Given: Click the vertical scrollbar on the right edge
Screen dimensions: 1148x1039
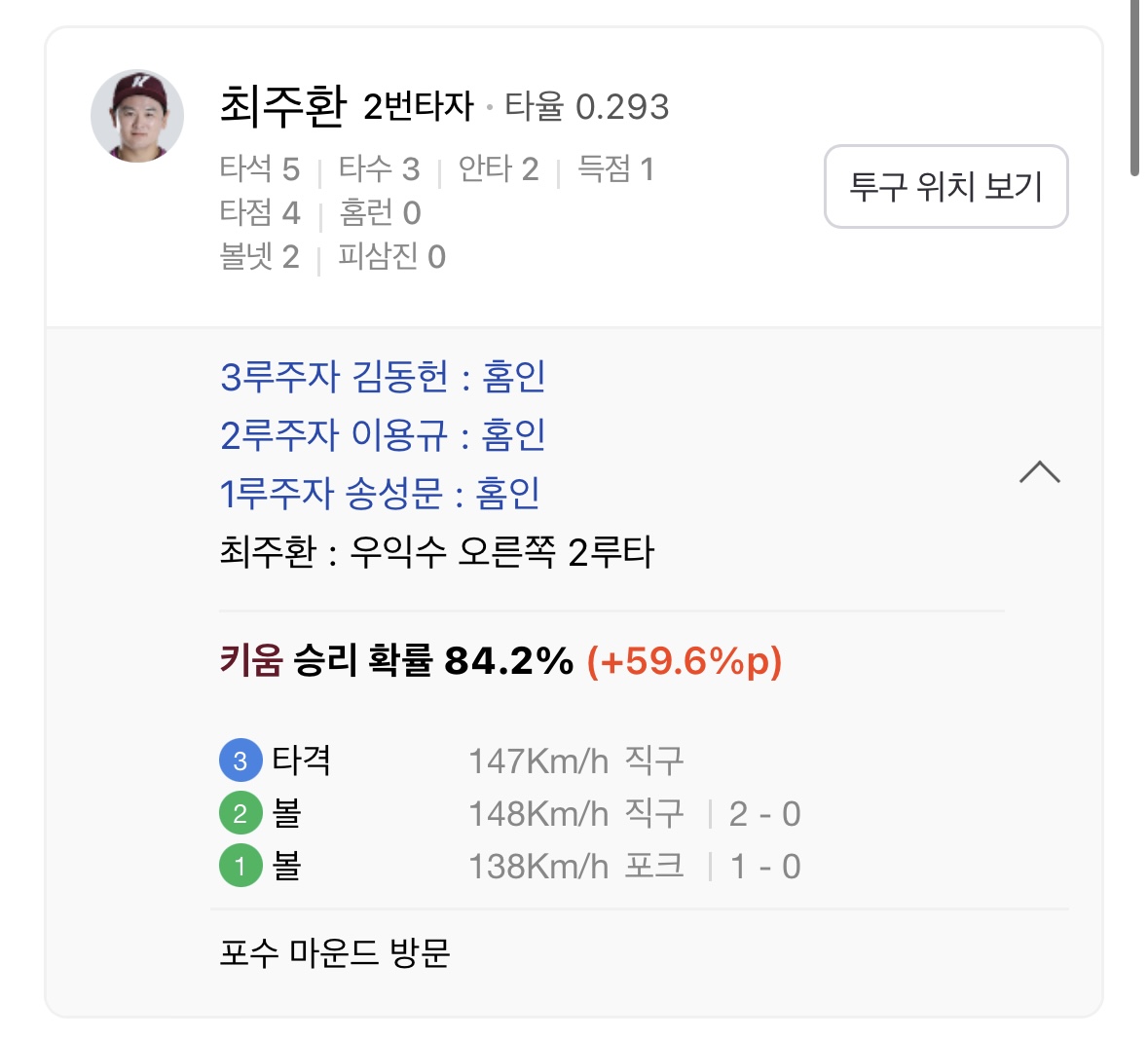Looking at the screenshot, I should (1134, 88).
